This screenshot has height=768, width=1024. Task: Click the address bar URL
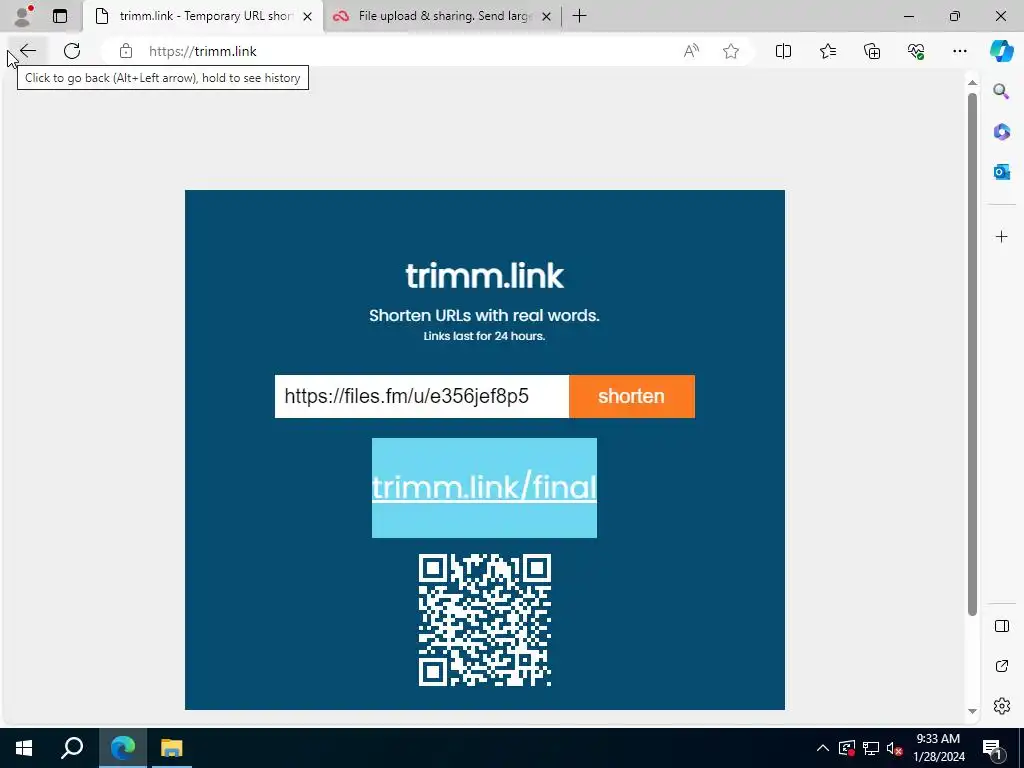[202, 51]
